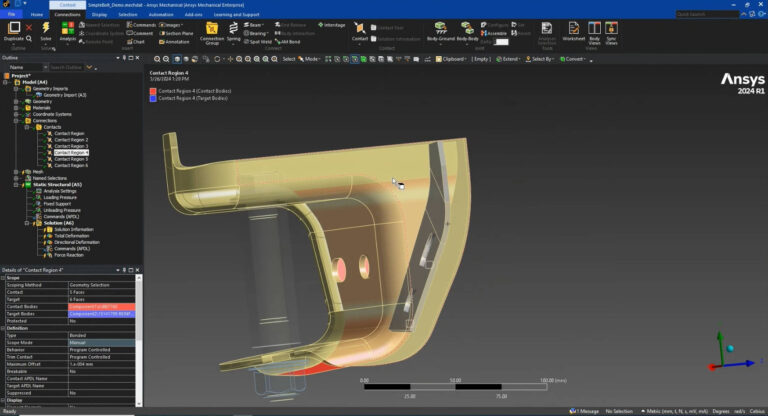Insert a Chart from the ribbon
The width and height of the screenshot is (768, 416).
(x=136, y=42)
